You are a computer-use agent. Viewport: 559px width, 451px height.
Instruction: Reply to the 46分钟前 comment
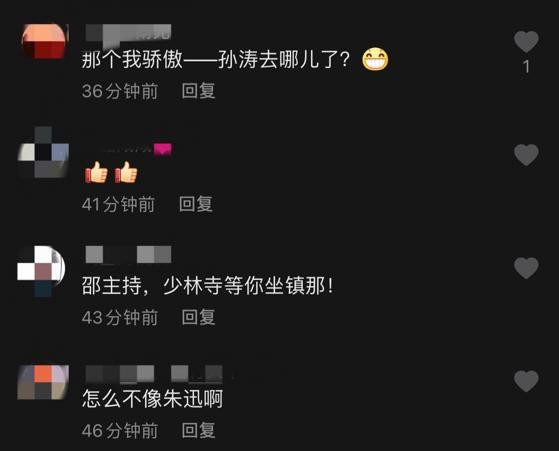(199, 430)
